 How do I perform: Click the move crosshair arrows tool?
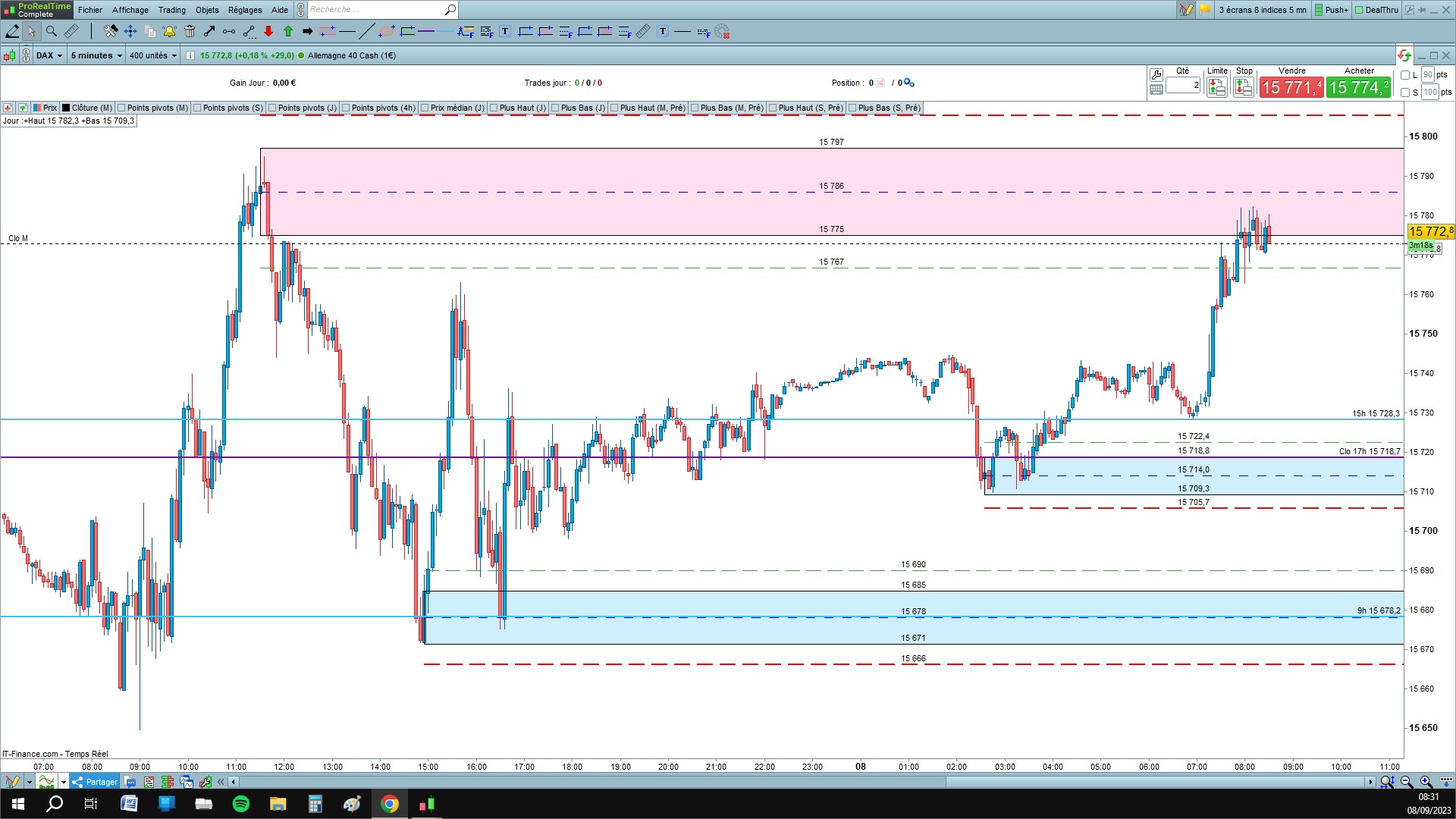(130, 31)
